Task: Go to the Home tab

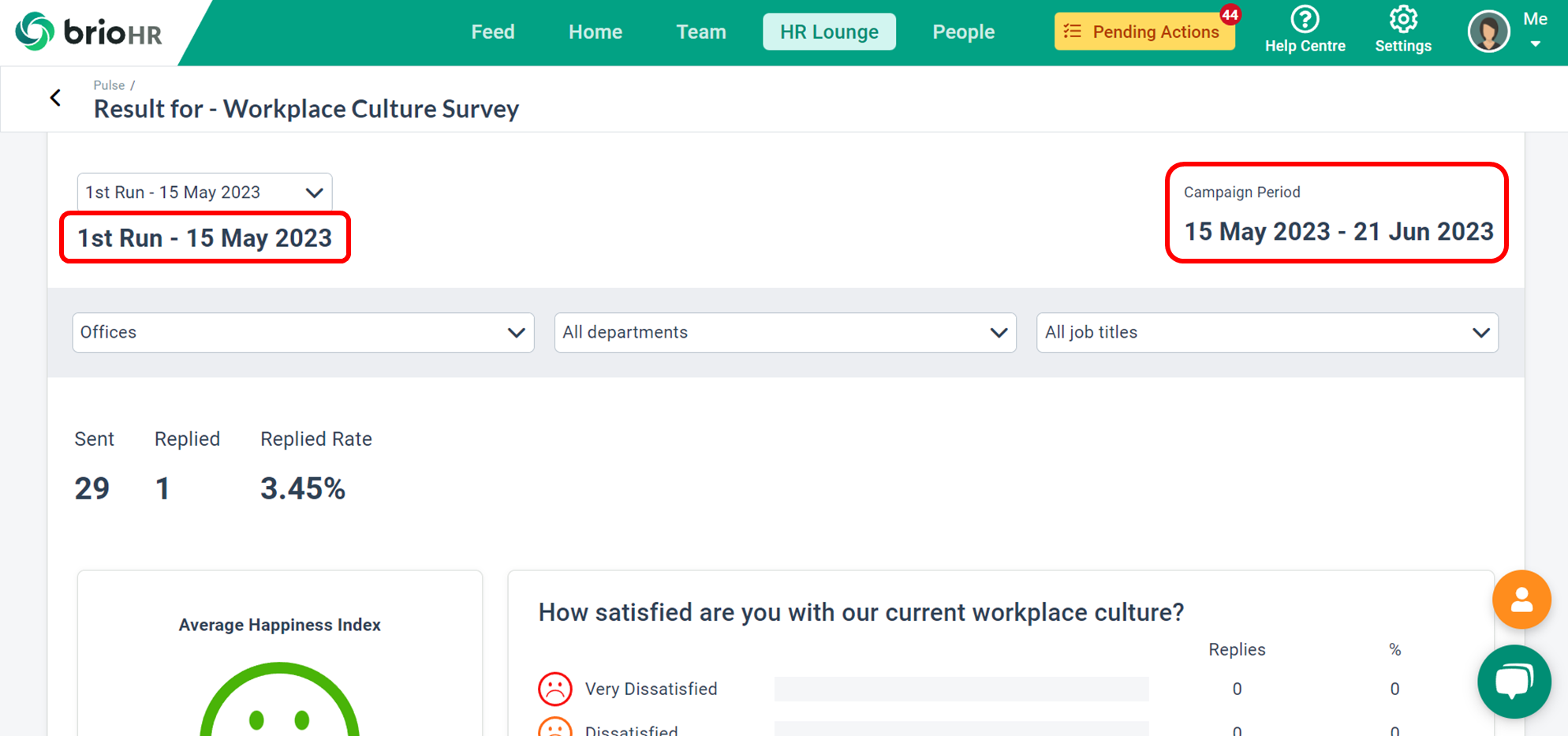Action: point(595,32)
